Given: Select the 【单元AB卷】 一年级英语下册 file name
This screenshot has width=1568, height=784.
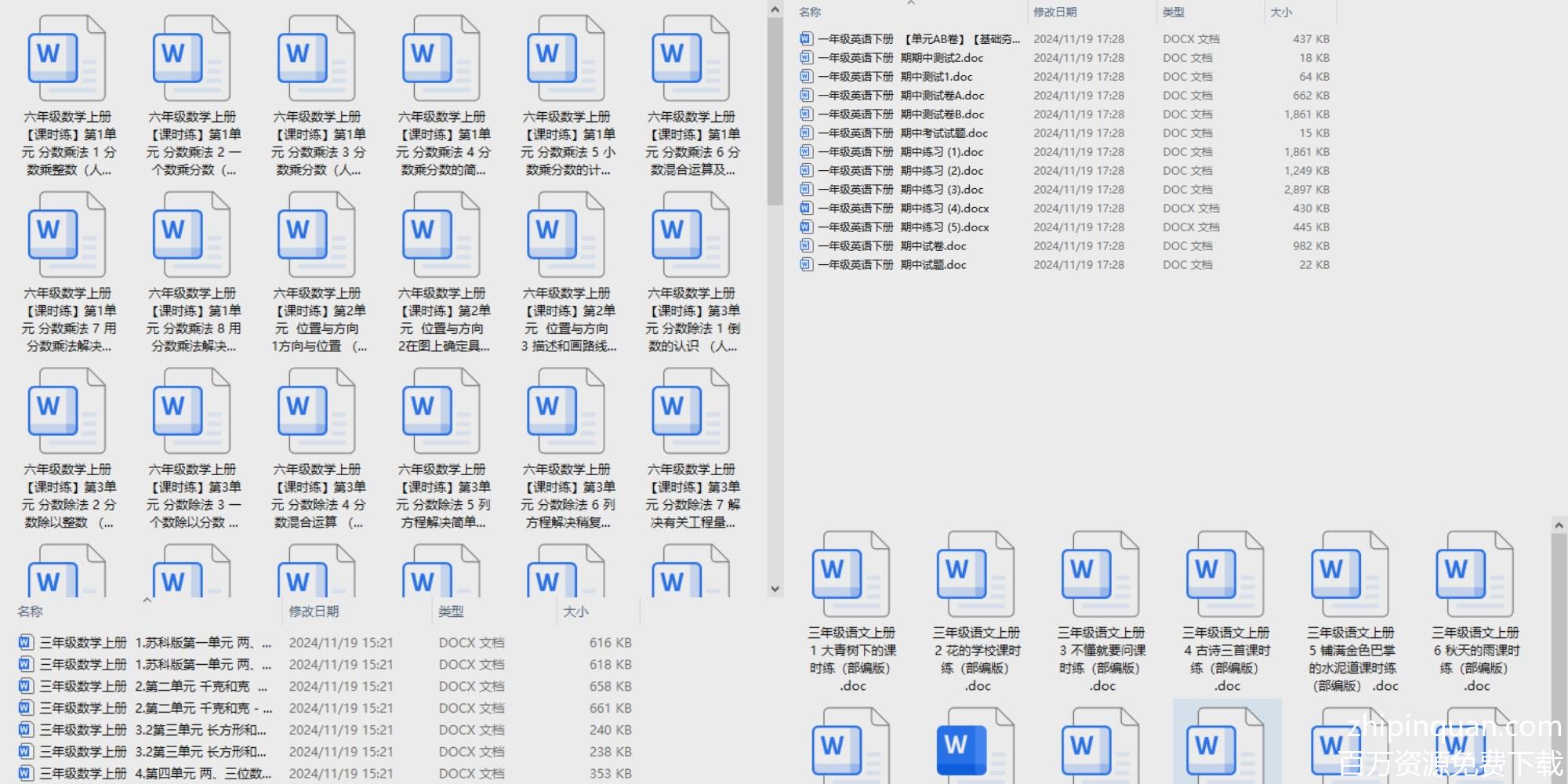Looking at the screenshot, I should 920,39.
